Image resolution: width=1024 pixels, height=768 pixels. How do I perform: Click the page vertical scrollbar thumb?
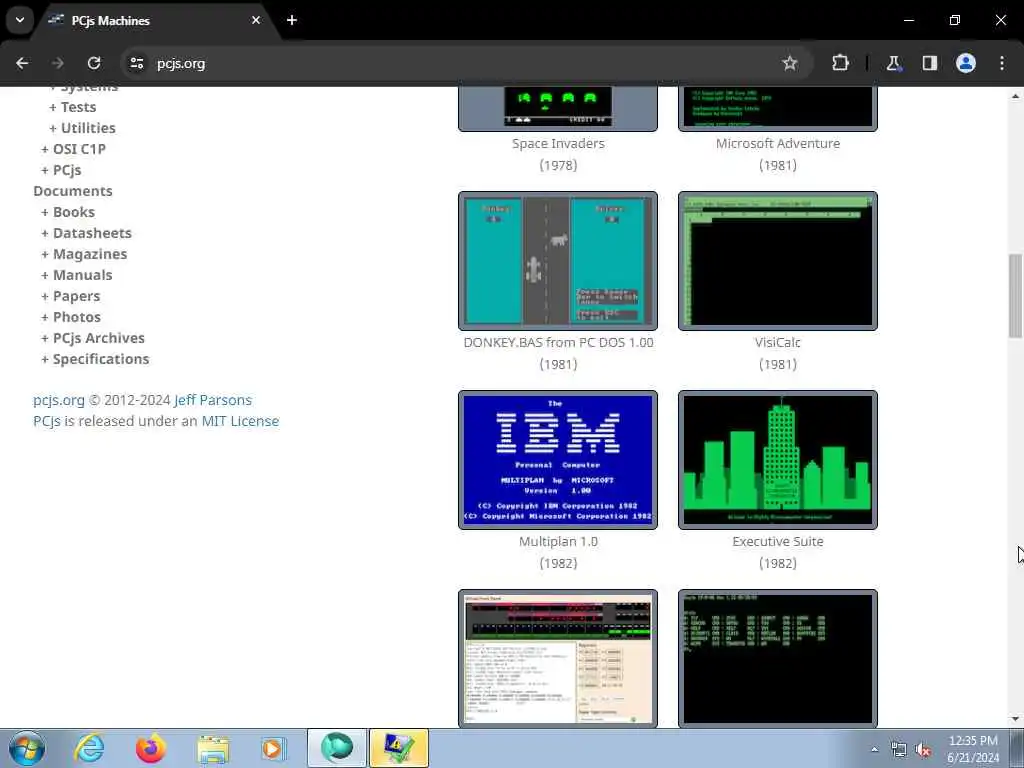(1016, 296)
